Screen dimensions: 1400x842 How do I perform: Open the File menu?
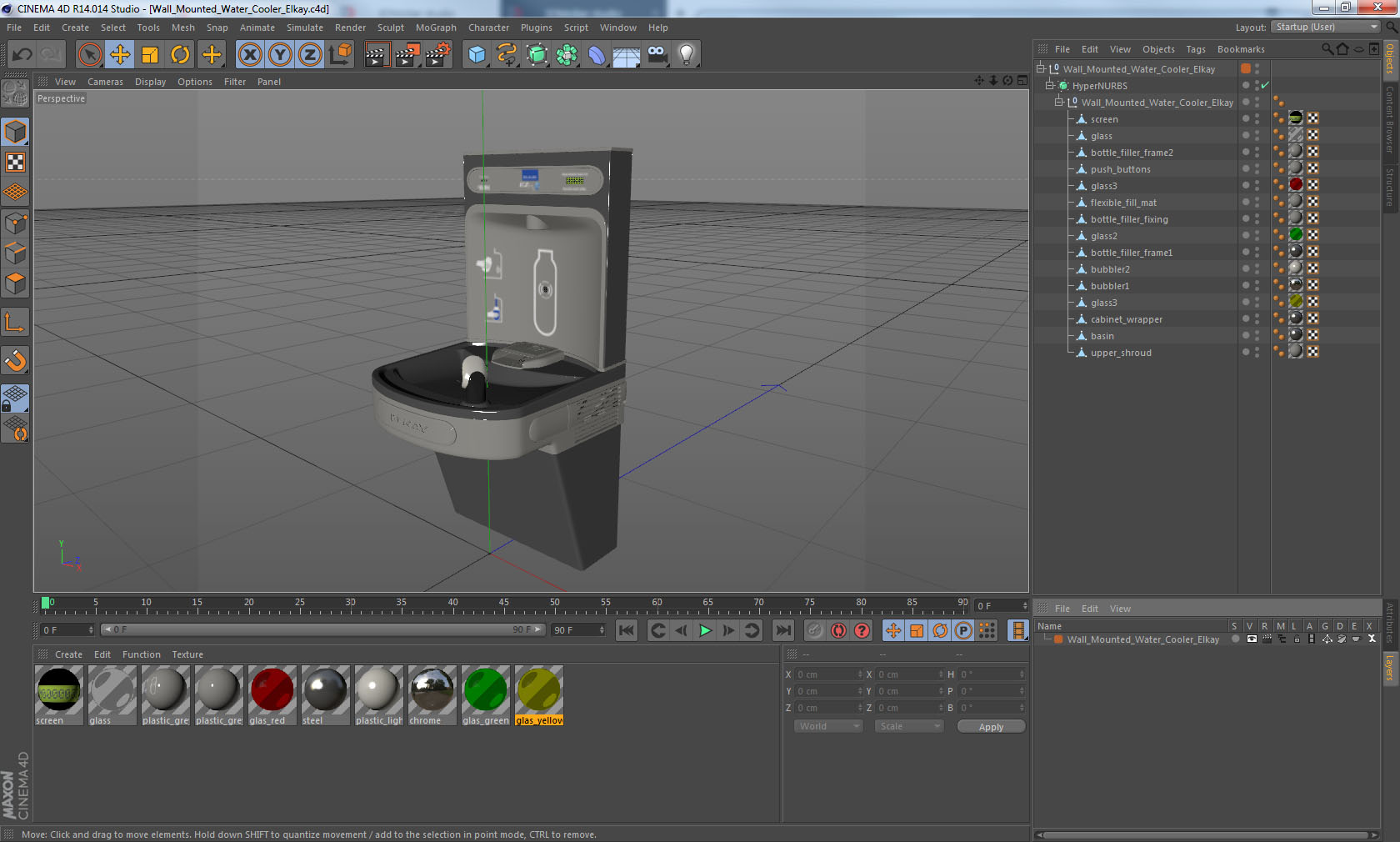coord(14,28)
